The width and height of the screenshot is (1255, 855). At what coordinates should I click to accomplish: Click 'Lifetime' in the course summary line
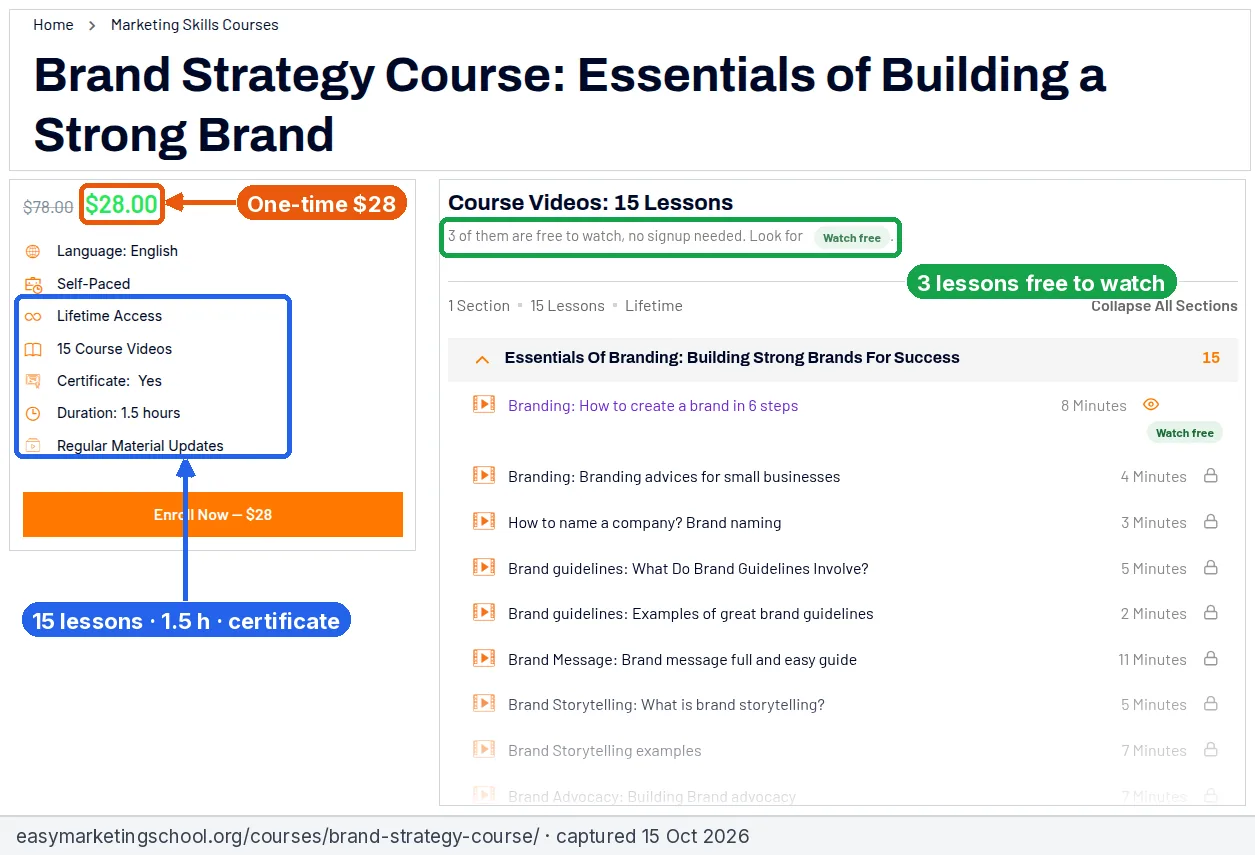tap(654, 306)
